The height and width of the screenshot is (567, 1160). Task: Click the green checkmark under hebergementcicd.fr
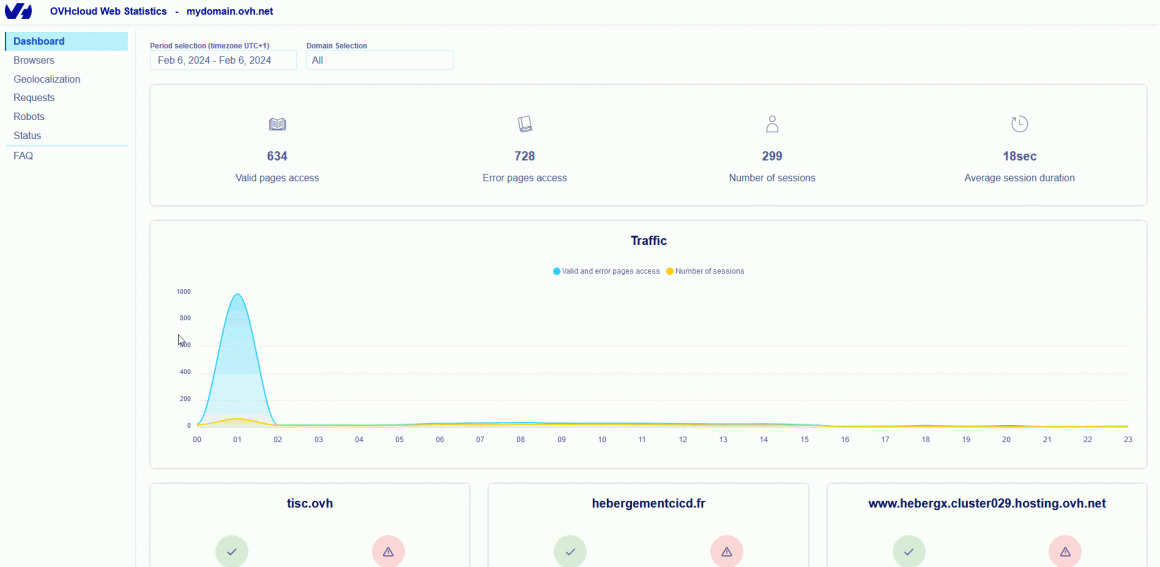tap(570, 551)
